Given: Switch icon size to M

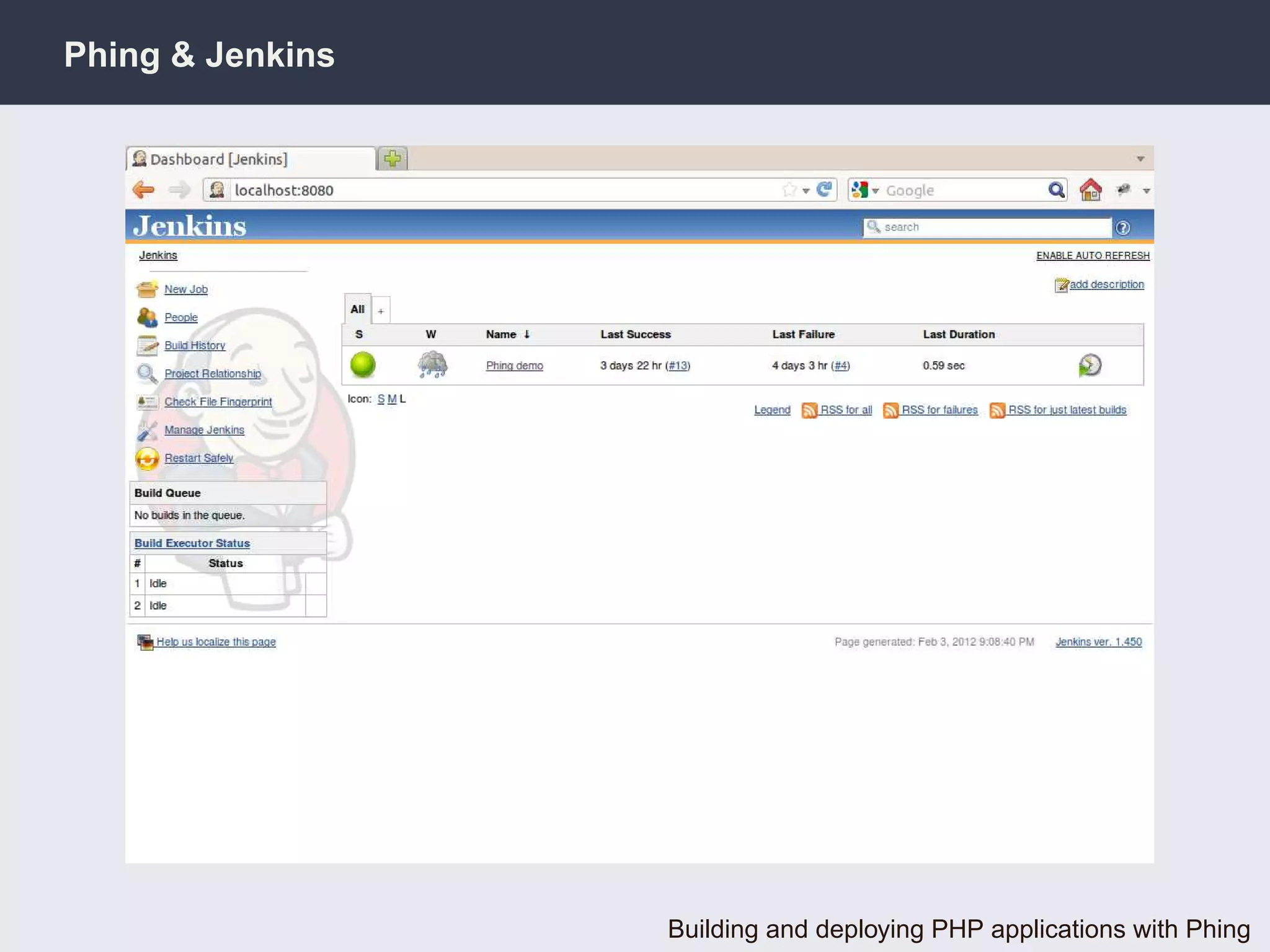Looking at the screenshot, I should point(391,399).
